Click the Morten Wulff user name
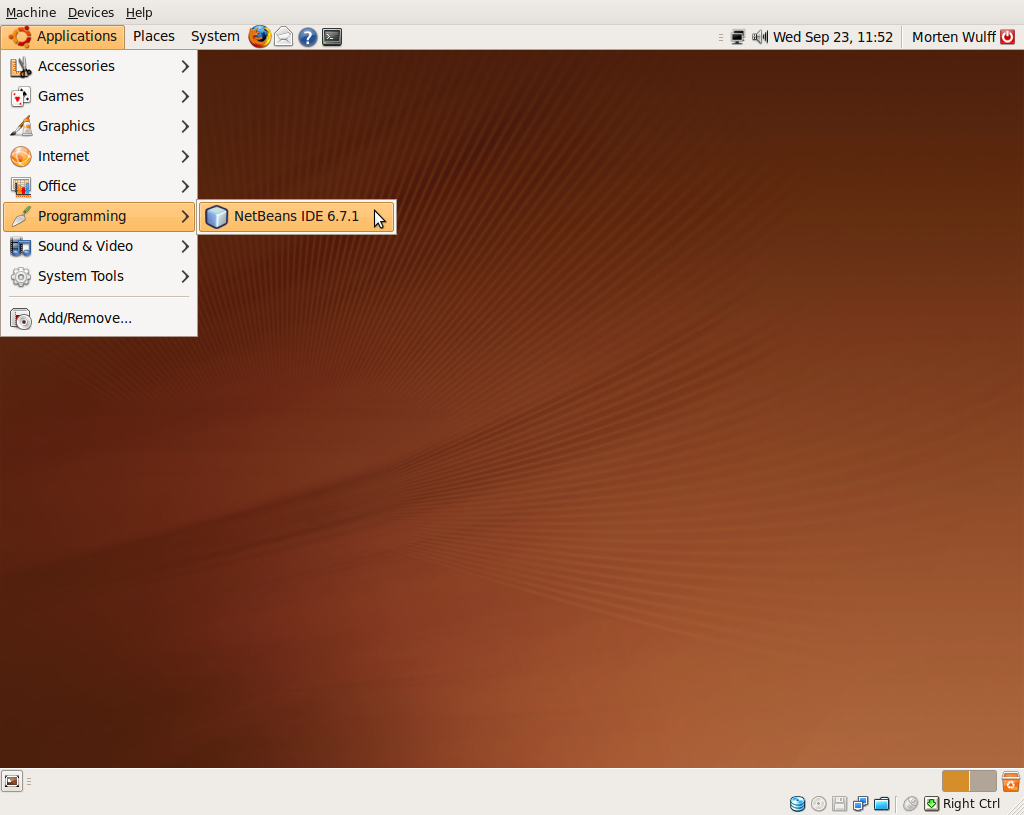 pyautogui.click(x=953, y=37)
